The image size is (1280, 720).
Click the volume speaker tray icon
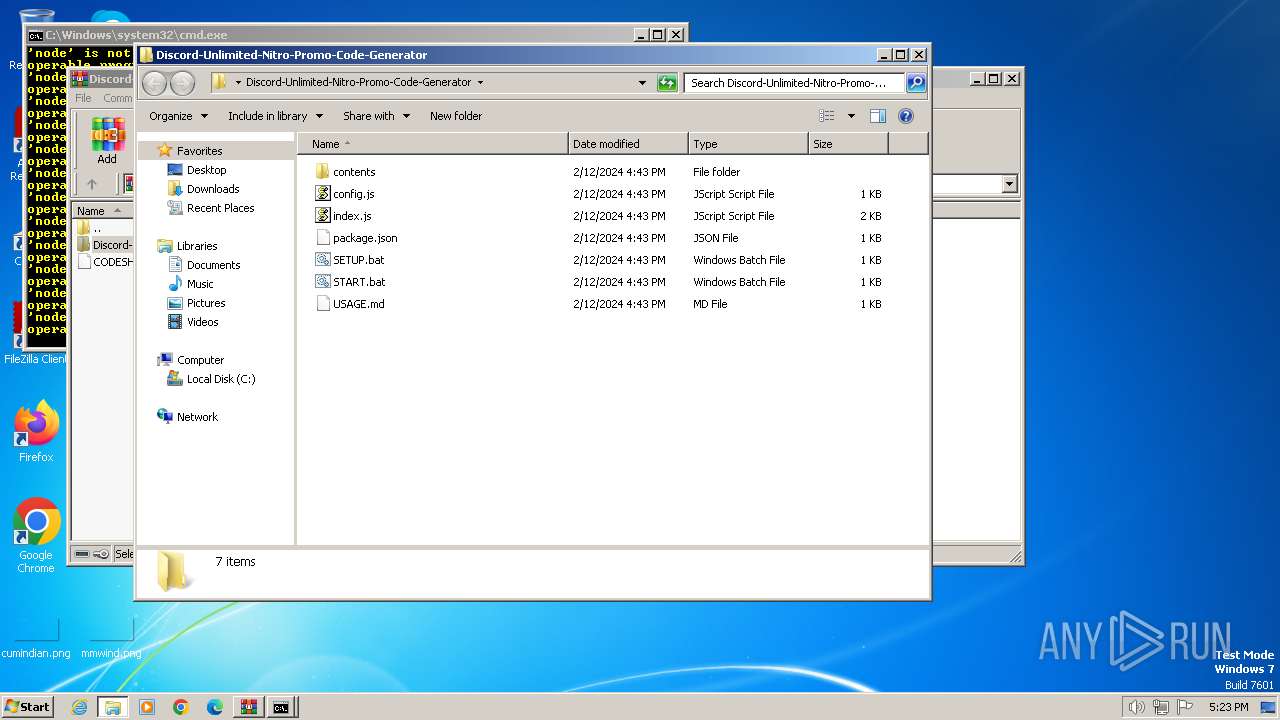tap(1136, 707)
